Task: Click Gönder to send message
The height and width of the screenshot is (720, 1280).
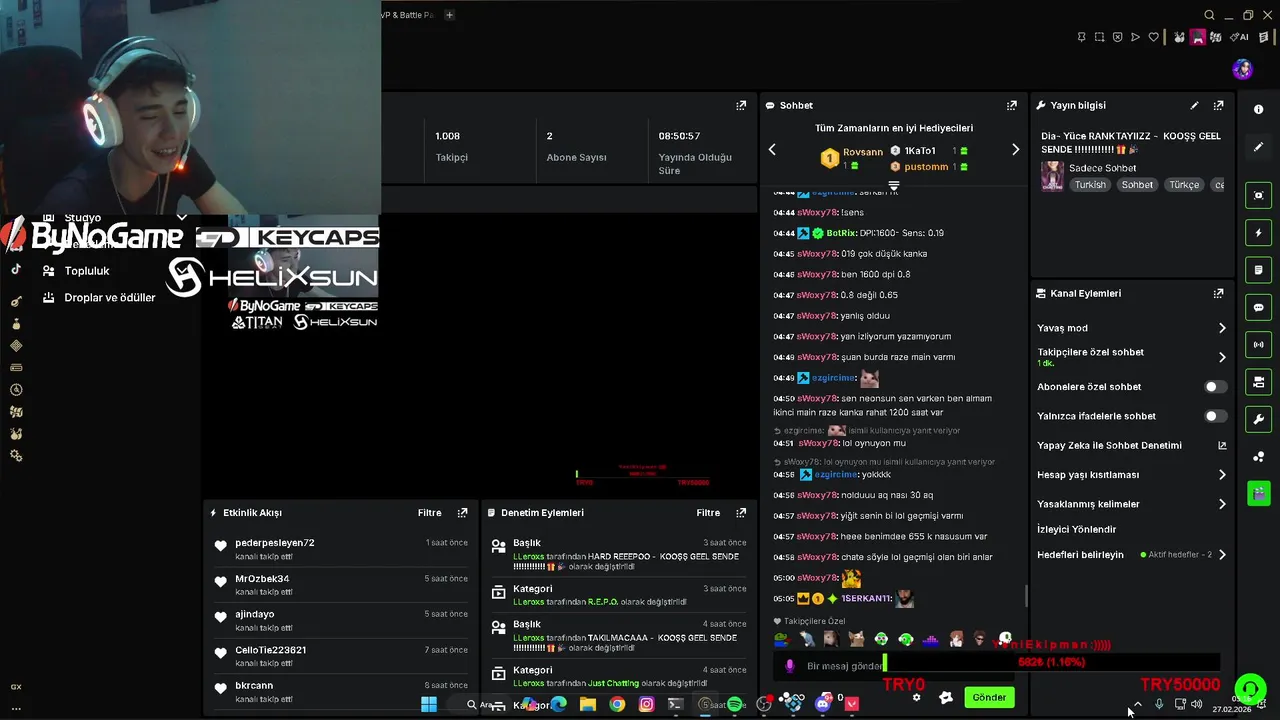Action: tap(989, 698)
